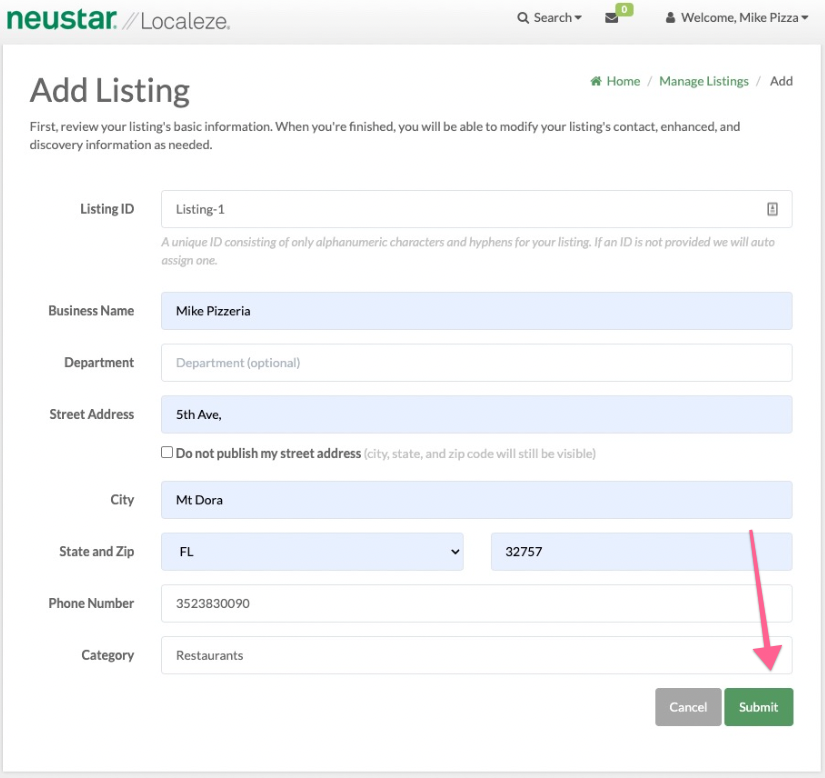Open the Search dropdown menu
Viewport: 825px width, 778px height.
click(x=550, y=18)
